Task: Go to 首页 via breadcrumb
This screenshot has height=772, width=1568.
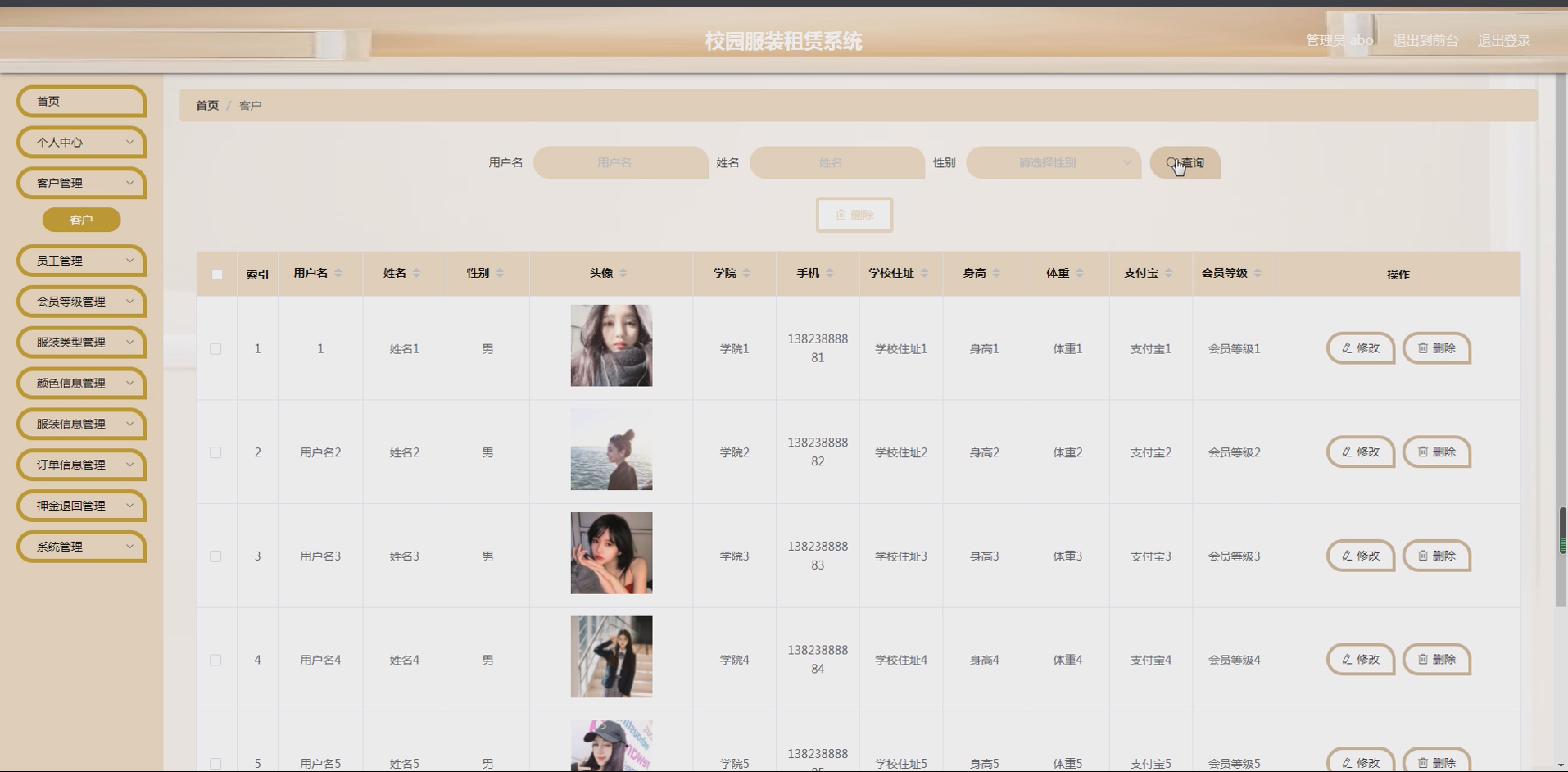Action: click(x=207, y=106)
